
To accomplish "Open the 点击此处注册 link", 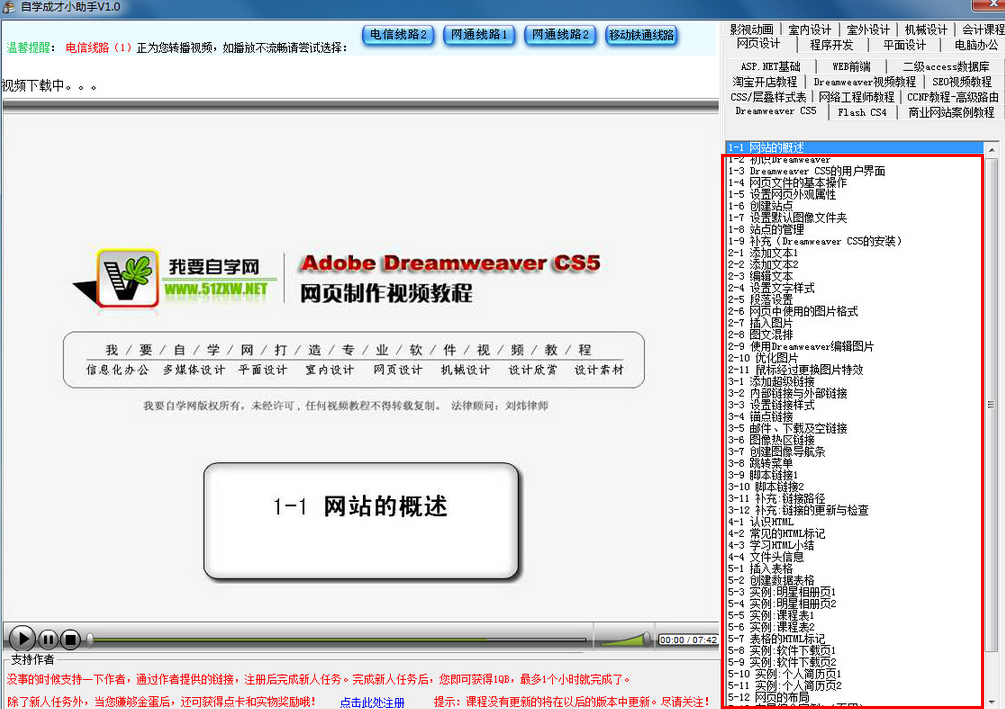I will (x=372, y=702).
